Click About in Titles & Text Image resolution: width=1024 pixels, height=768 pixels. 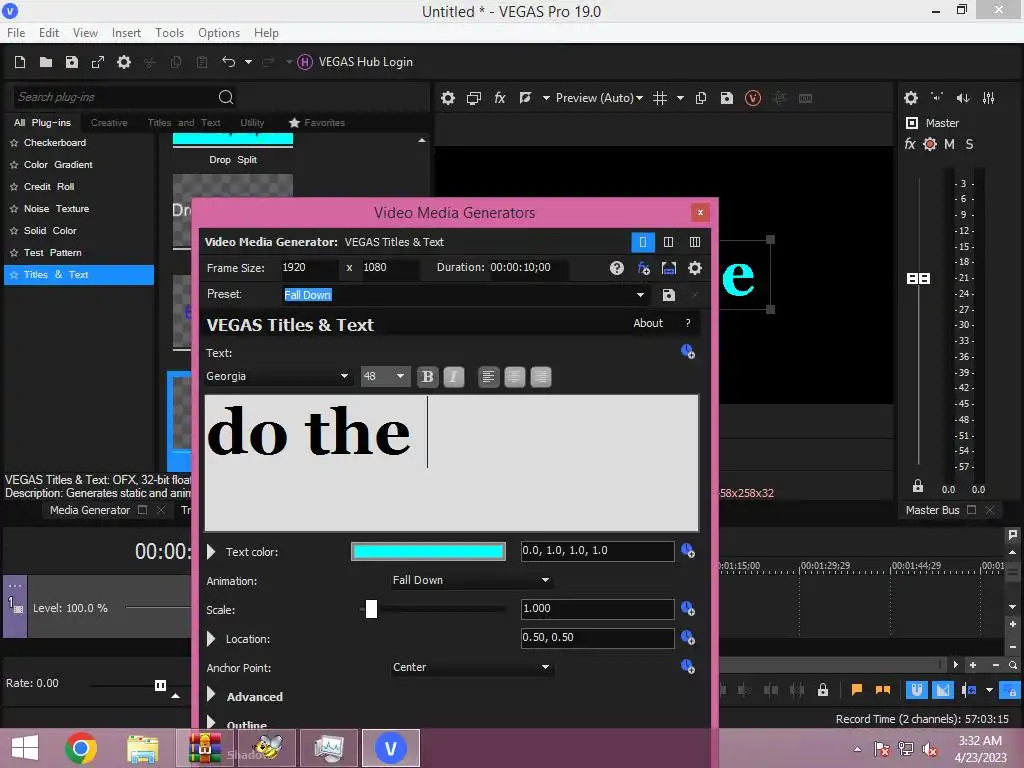pyautogui.click(x=648, y=323)
